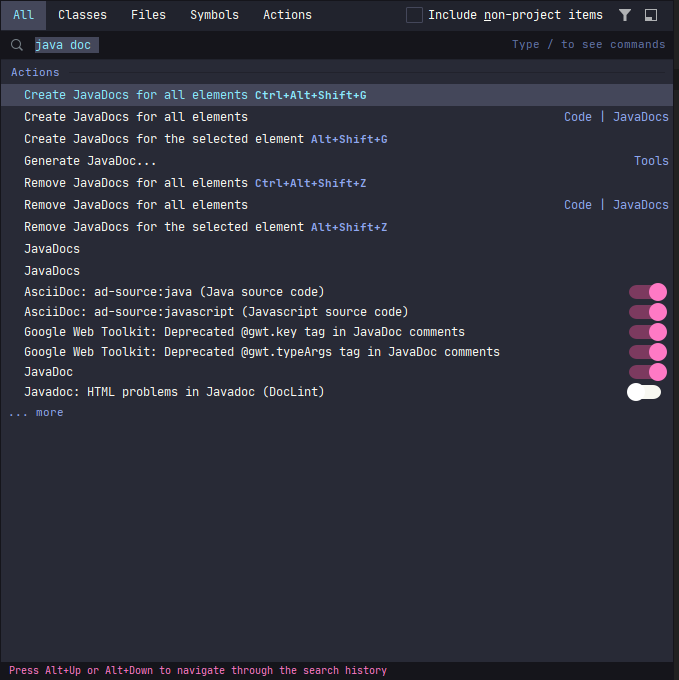Select Google Web Toolkit @gwt.typeArgs row text
The image size is (679, 680).
click(262, 352)
